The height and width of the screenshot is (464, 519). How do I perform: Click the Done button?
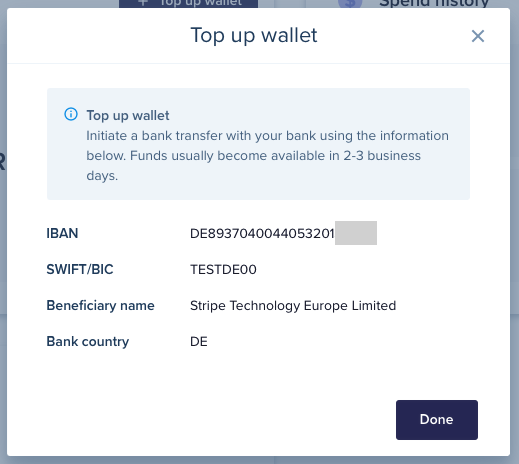(437, 420)
